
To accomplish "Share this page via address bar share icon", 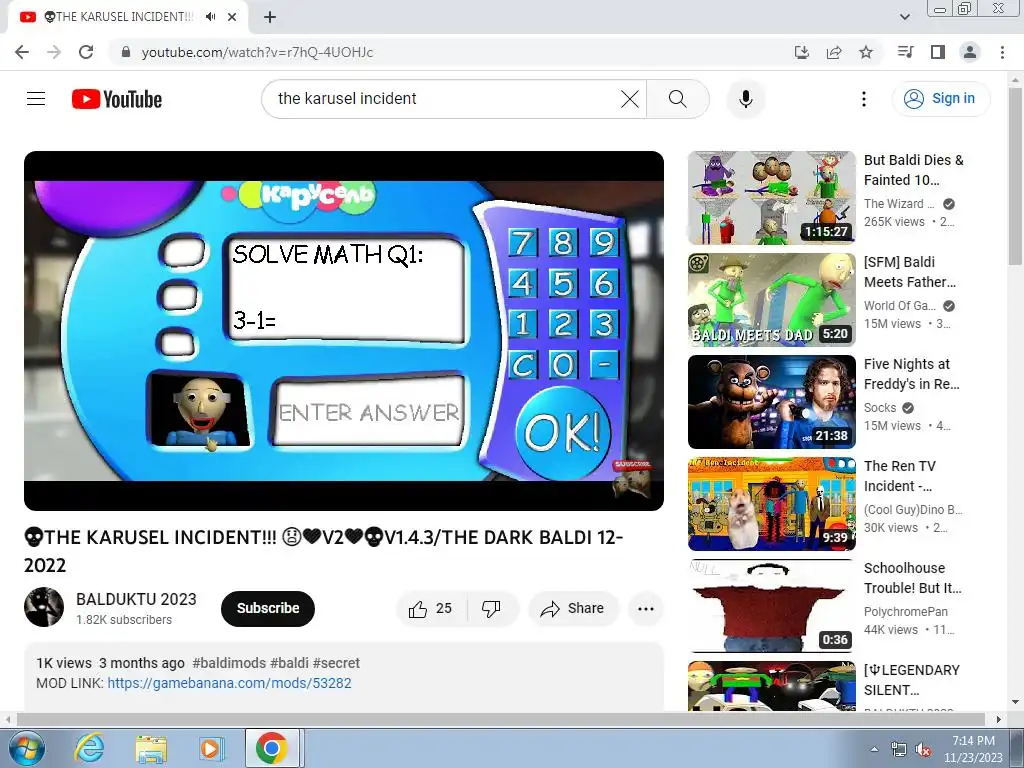I will [x=834, y=52].
